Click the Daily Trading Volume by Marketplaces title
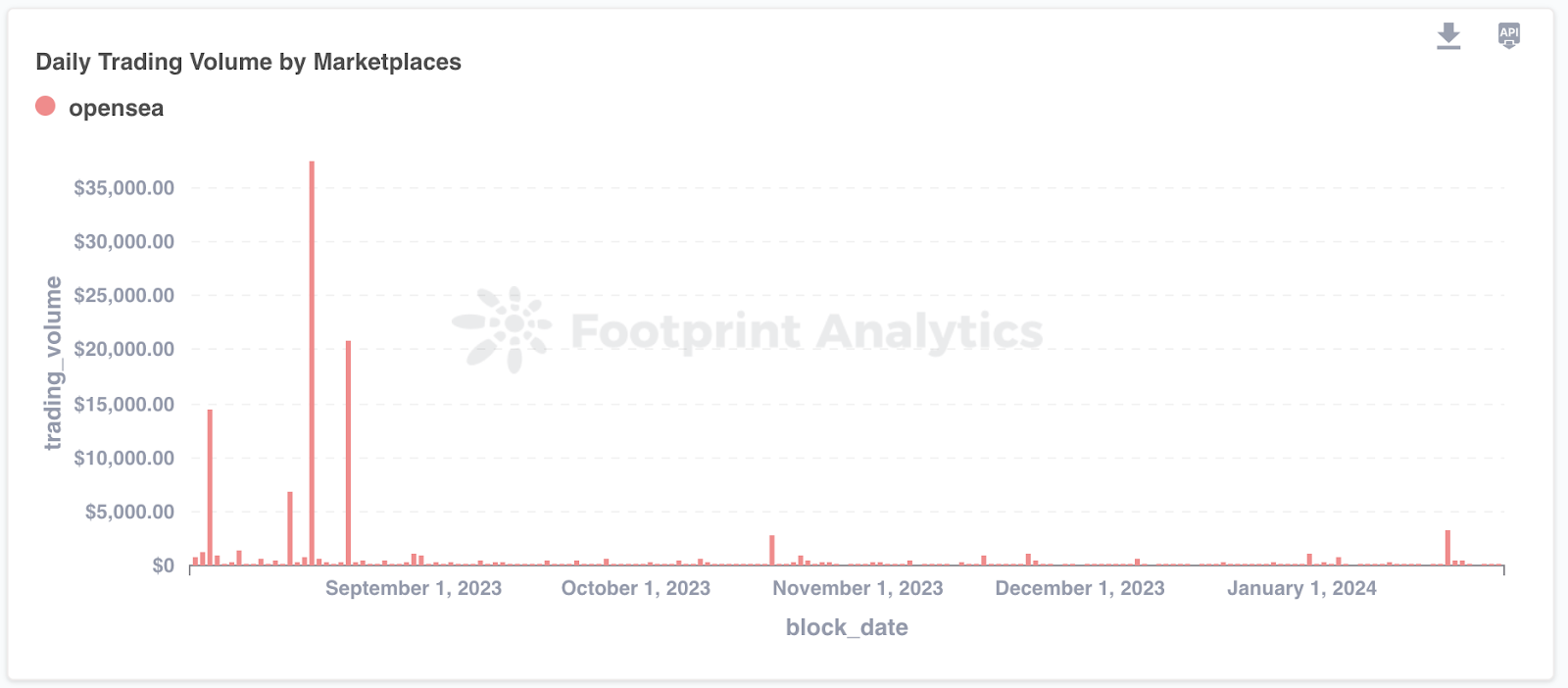Screen dimensions: 1568x688 248,62
